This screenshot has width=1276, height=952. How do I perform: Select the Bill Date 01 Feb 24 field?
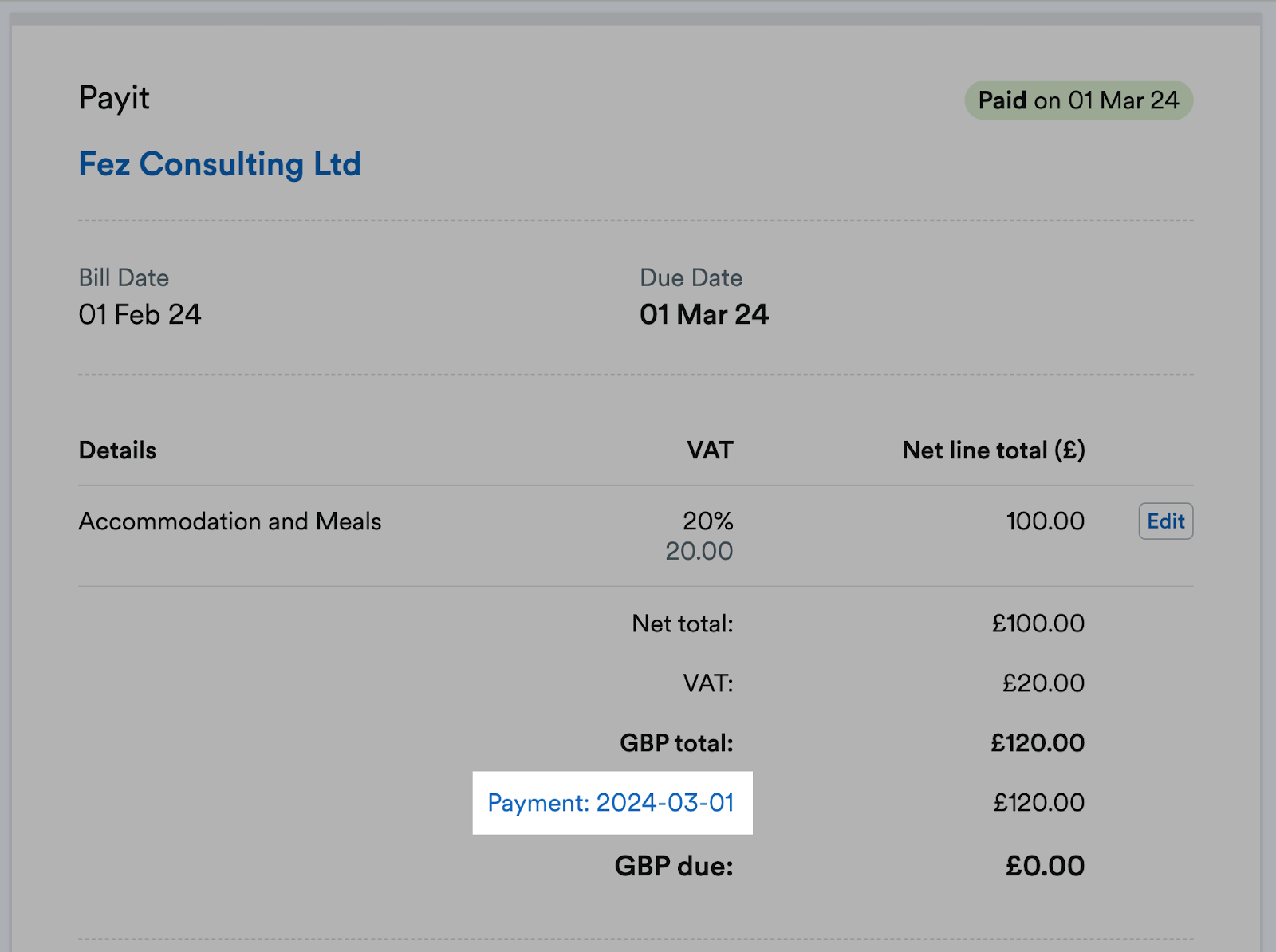coord(140,314)
